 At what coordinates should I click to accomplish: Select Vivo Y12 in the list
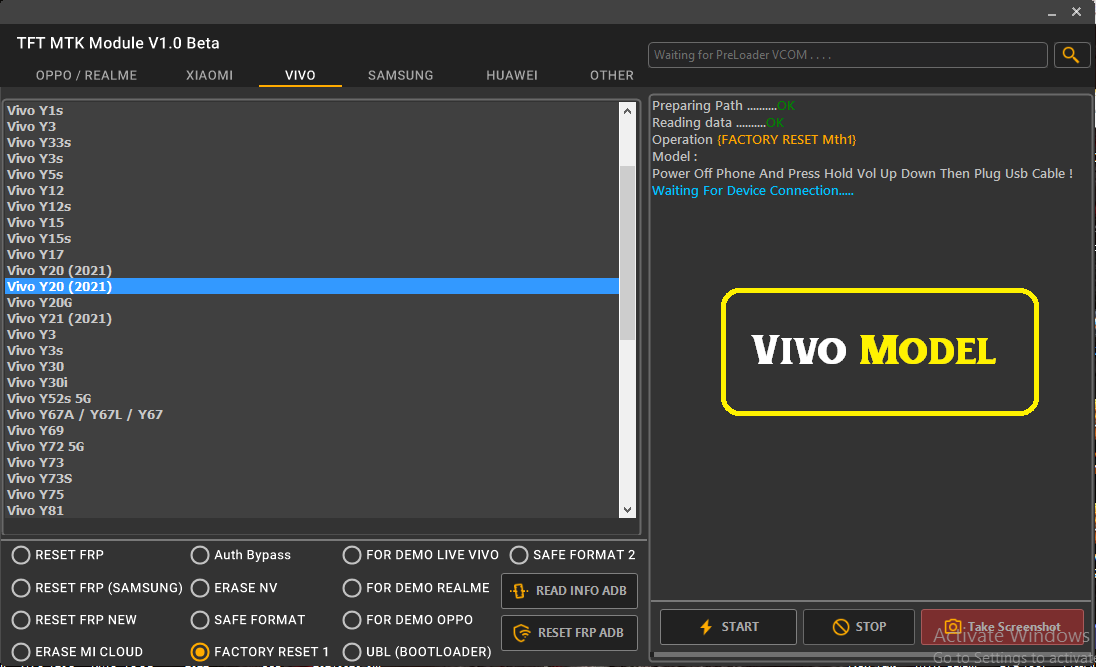tap(312, 191)
